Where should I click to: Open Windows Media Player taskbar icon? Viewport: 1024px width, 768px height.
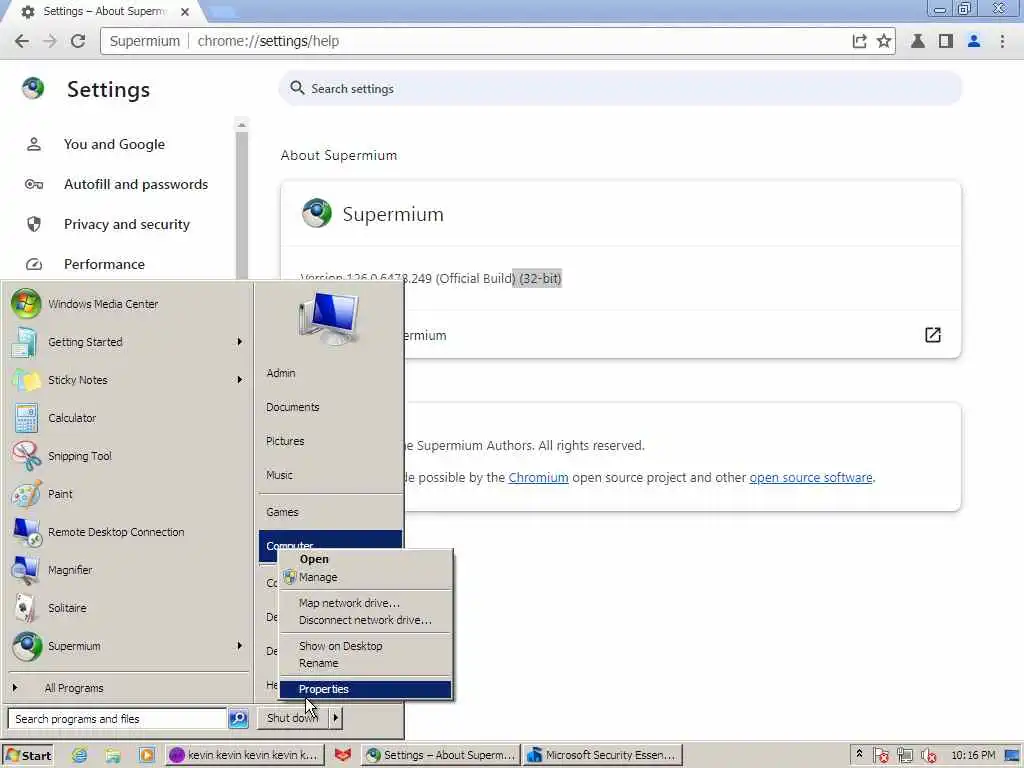coord(147,755)
